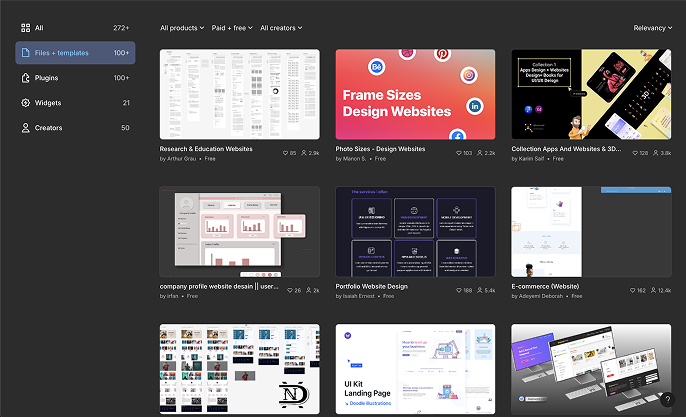Image resolution: width=686 pixels, height=417 pixels.
Task: Click the Widgets gear icon in sidebar
Action: click(26, 103)
